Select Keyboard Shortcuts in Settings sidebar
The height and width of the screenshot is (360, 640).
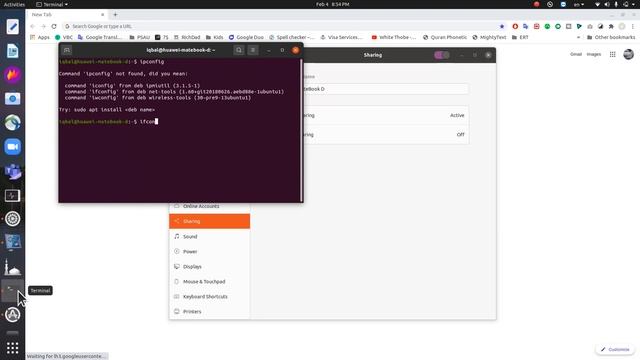point(209,297)
